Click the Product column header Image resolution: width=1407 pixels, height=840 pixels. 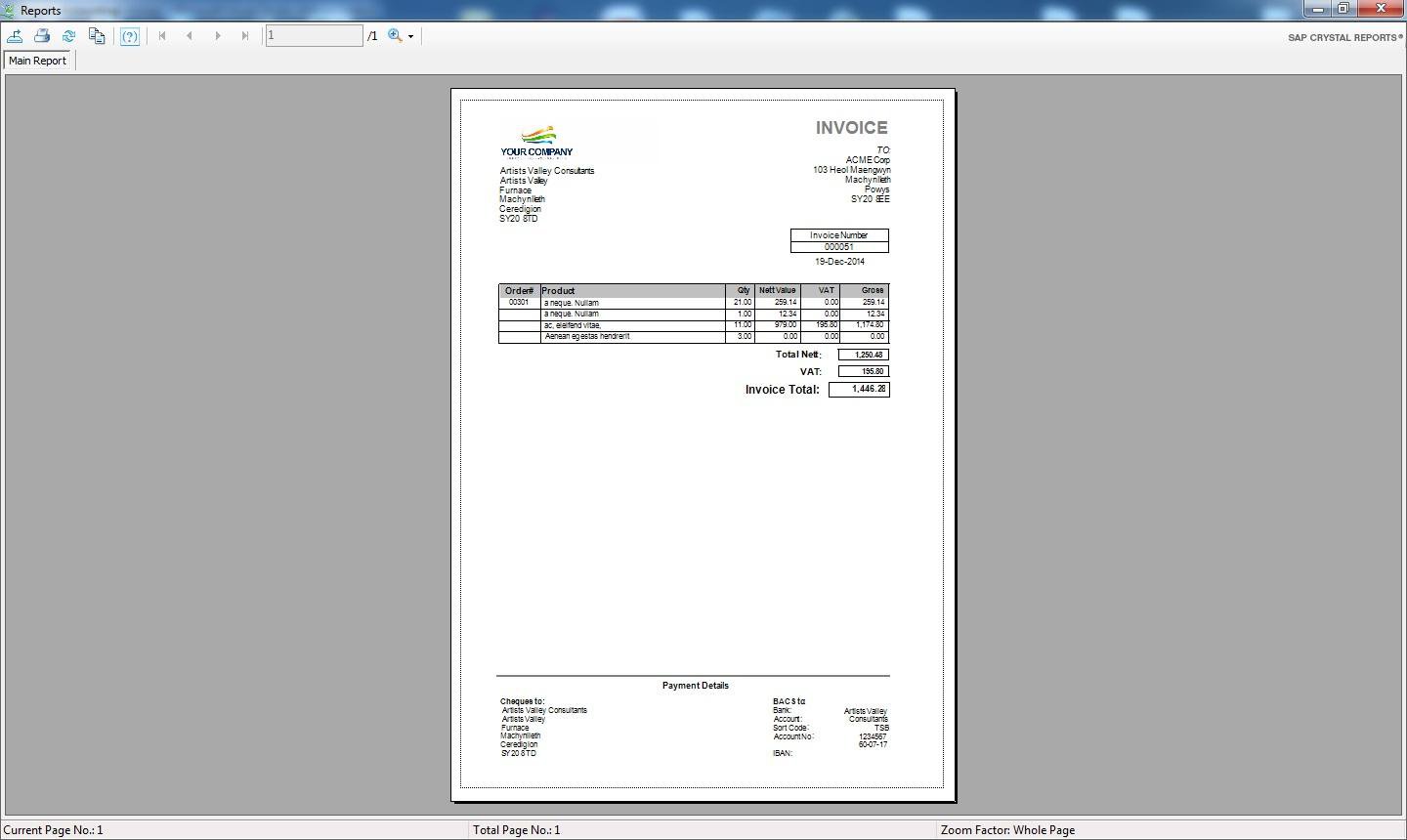[x=558, y=291]
